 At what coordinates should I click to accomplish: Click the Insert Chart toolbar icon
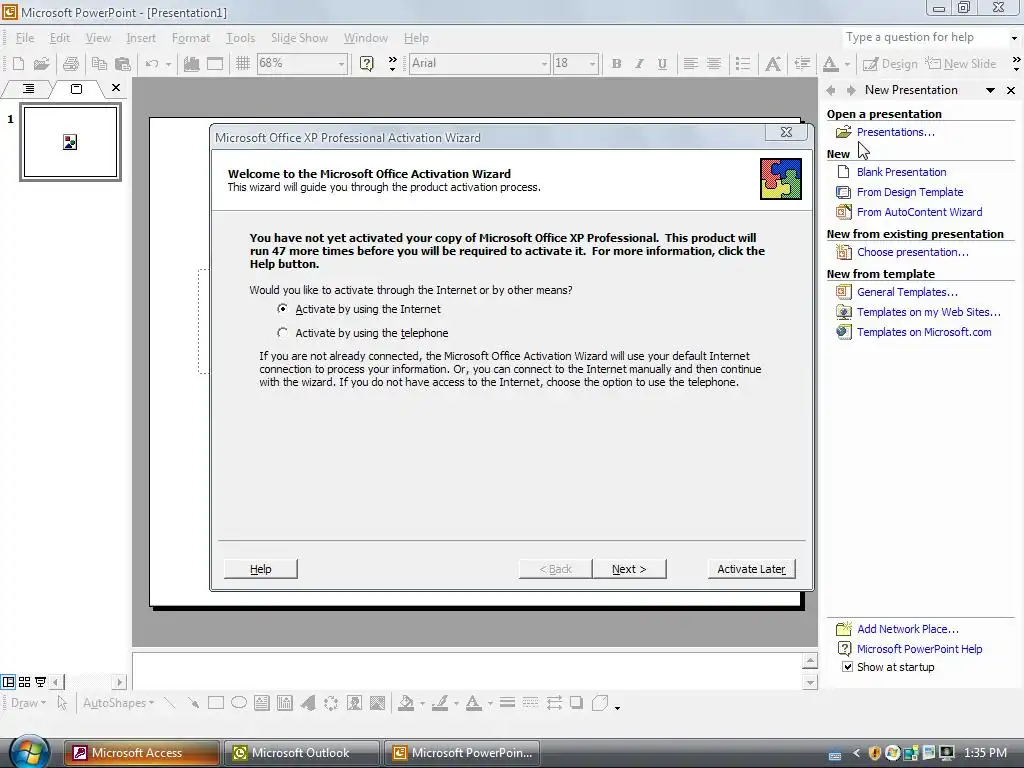(x=191, y=63)
